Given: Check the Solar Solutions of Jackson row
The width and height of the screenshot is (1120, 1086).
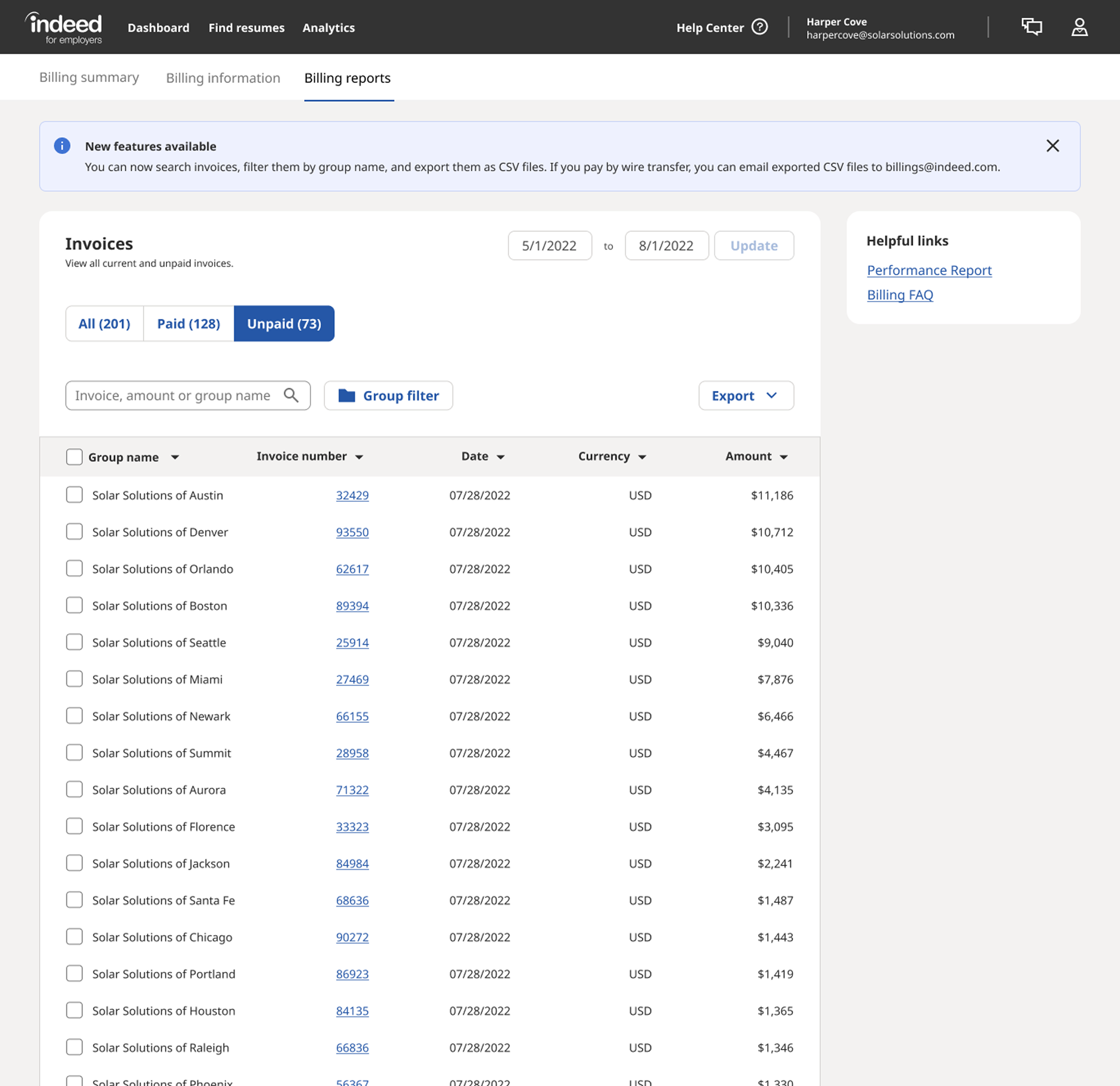Looking at the screenshot, I should (x=74, y=863).
